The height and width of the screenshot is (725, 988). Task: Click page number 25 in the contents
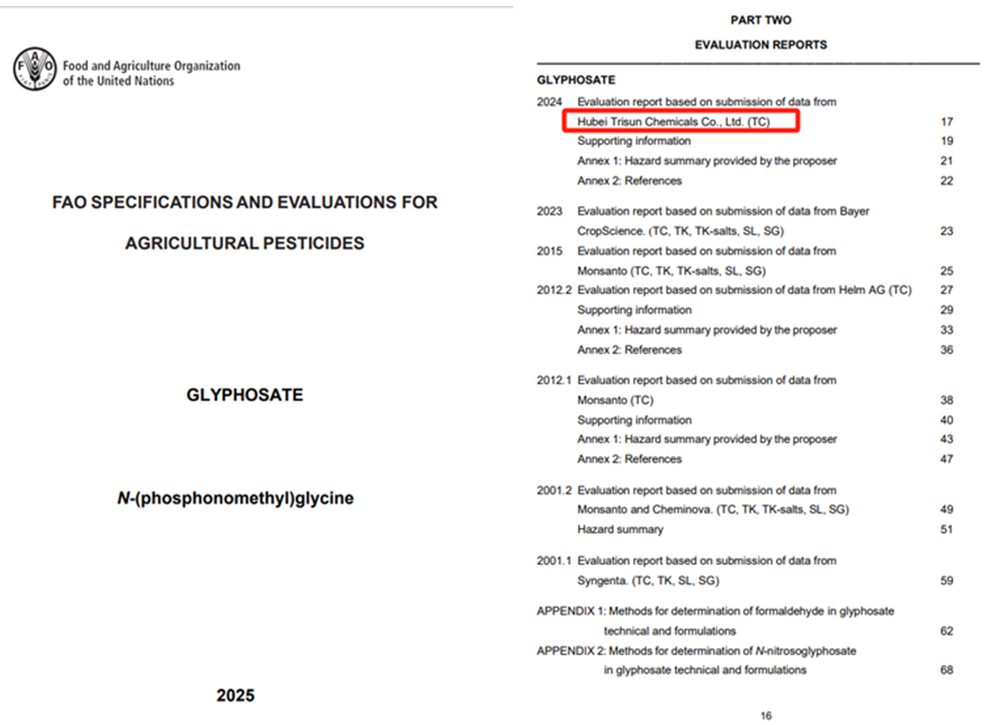[x=946, y=271]
